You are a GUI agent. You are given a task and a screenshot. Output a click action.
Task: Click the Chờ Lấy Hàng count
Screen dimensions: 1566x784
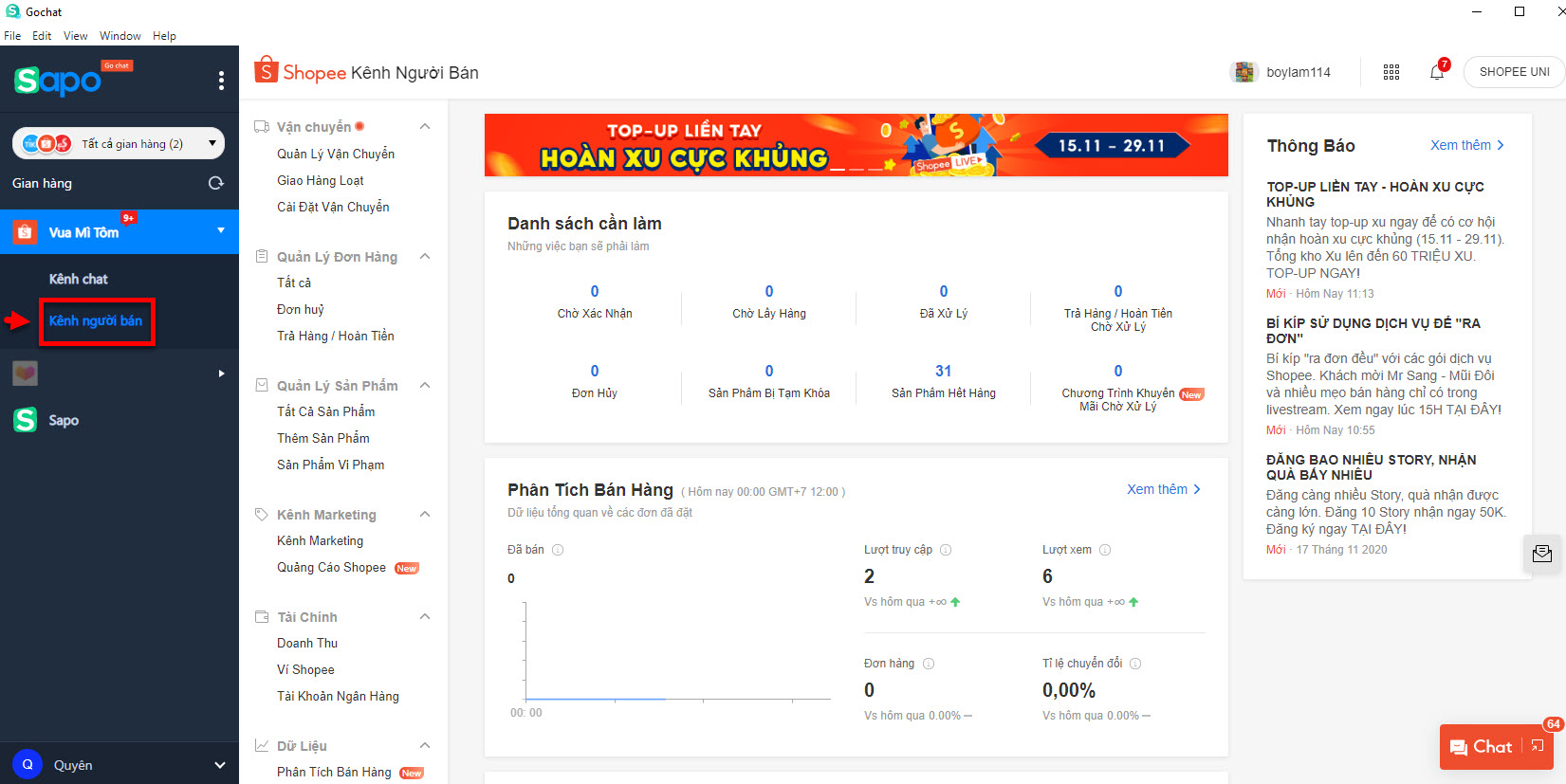click(769, 291)
